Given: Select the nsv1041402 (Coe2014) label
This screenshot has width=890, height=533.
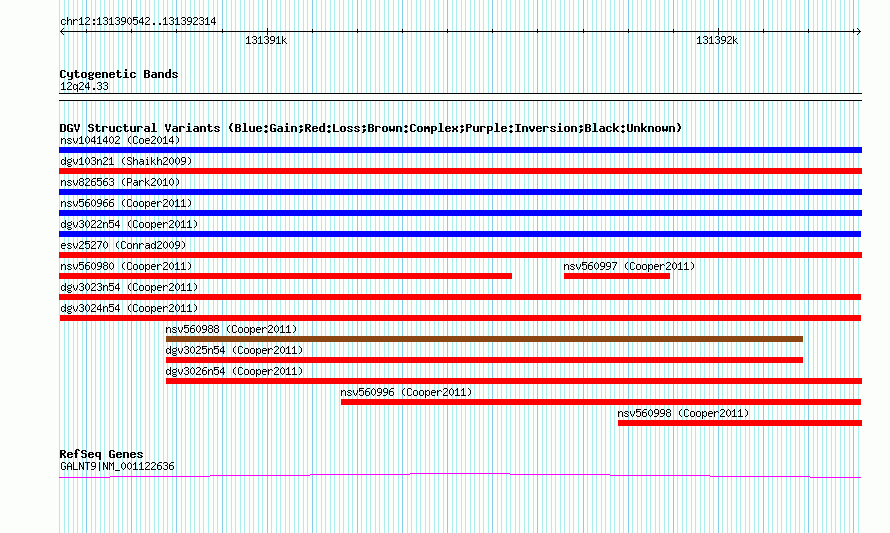Looking at the screenshot, I should [120, 140].
